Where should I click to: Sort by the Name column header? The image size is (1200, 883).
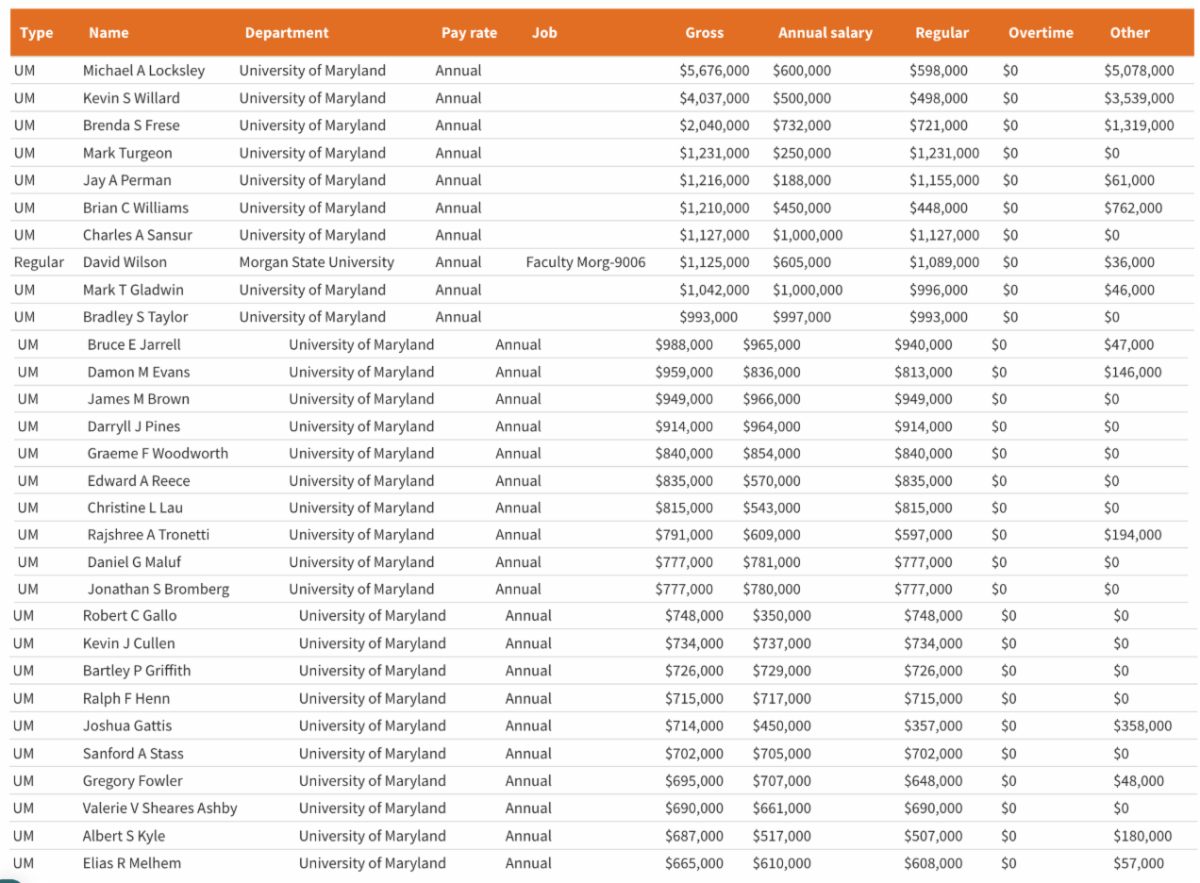click(x=108, y=33)
